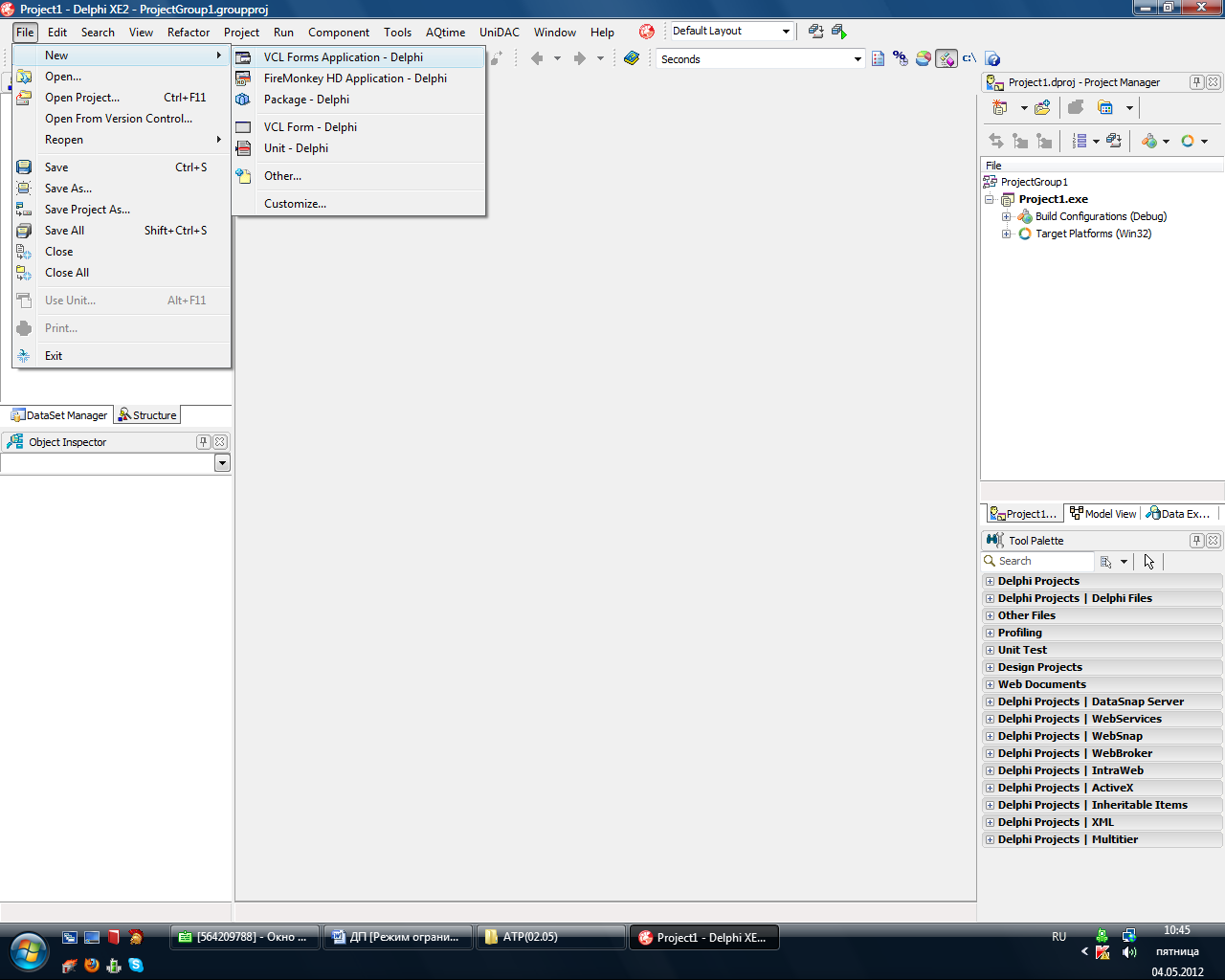This screenshot has width=1225, height=980.
Task: Click the volume speaker tray icon
Action: (1129, 952)
